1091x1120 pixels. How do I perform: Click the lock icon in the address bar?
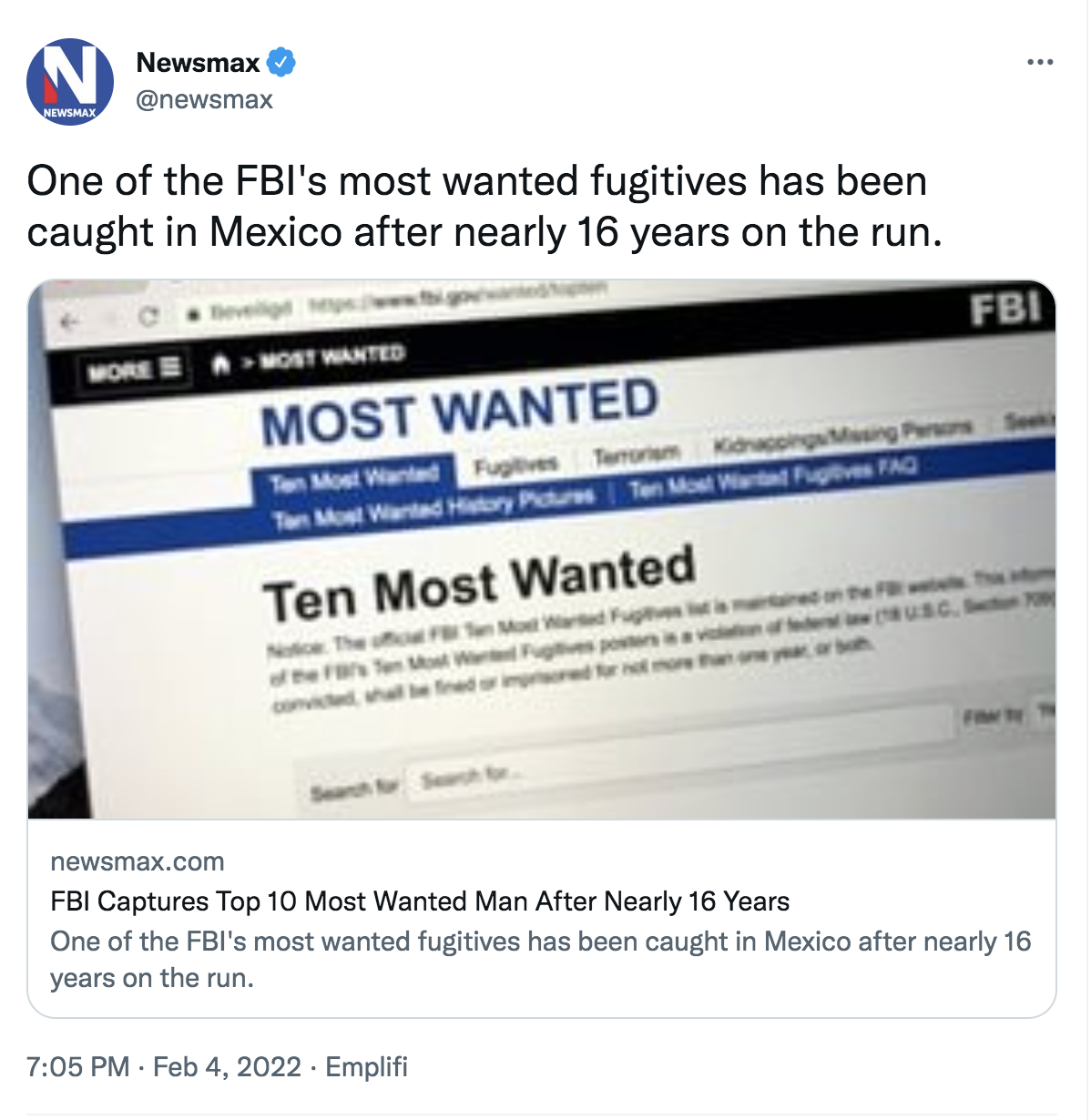click(192, 314)
